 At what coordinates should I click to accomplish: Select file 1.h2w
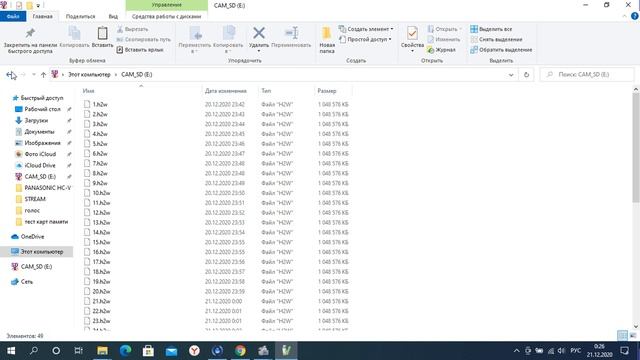[96, 104]
